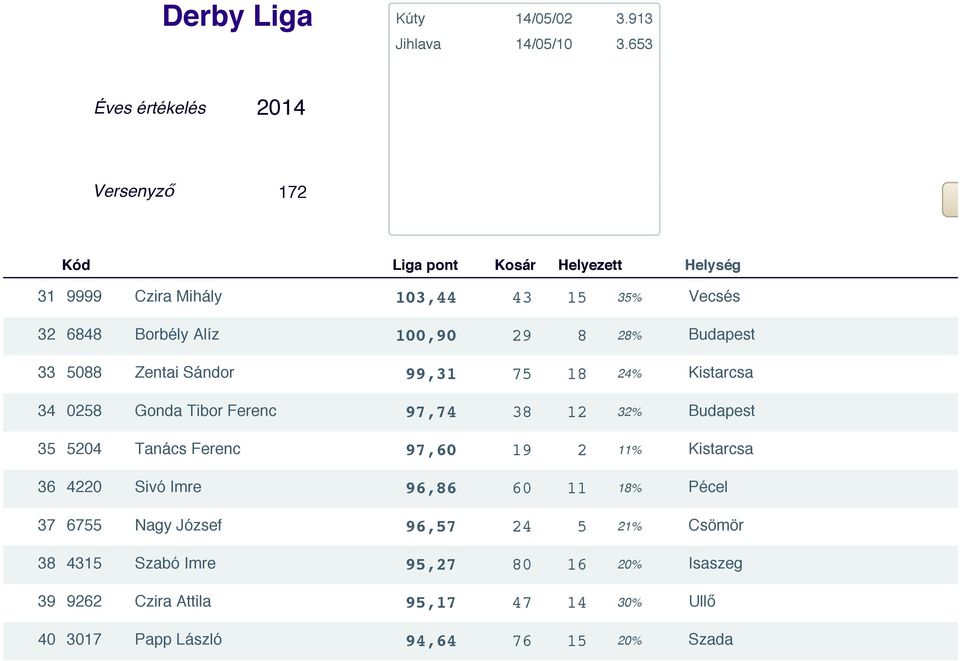Viewport: 960px width, 661px height.
Task: Click the beige button at right edge
Action: (x=950, y=200)
